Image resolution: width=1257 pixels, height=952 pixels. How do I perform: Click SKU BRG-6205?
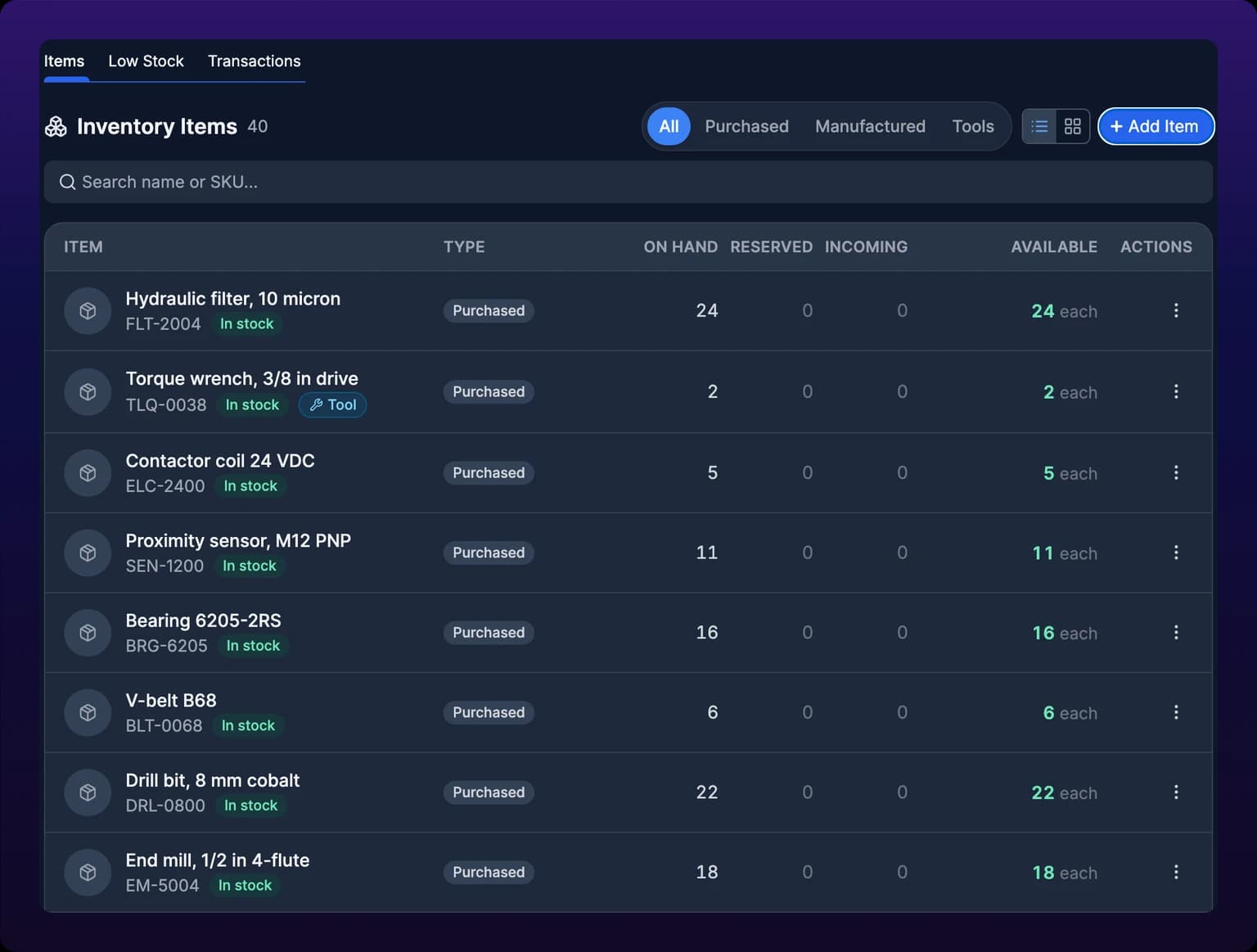coord(166,646)
